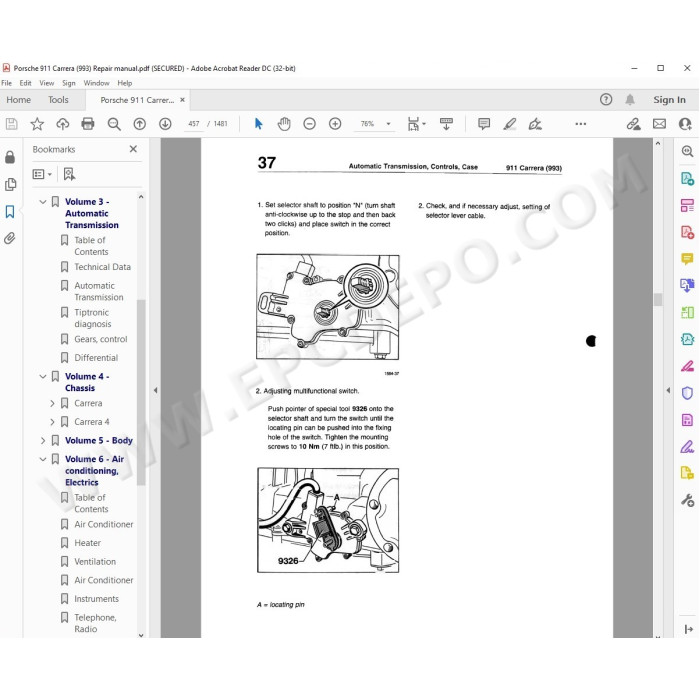Open the Window menu
The width and height of the screenshot is (700, 700).
96,83
